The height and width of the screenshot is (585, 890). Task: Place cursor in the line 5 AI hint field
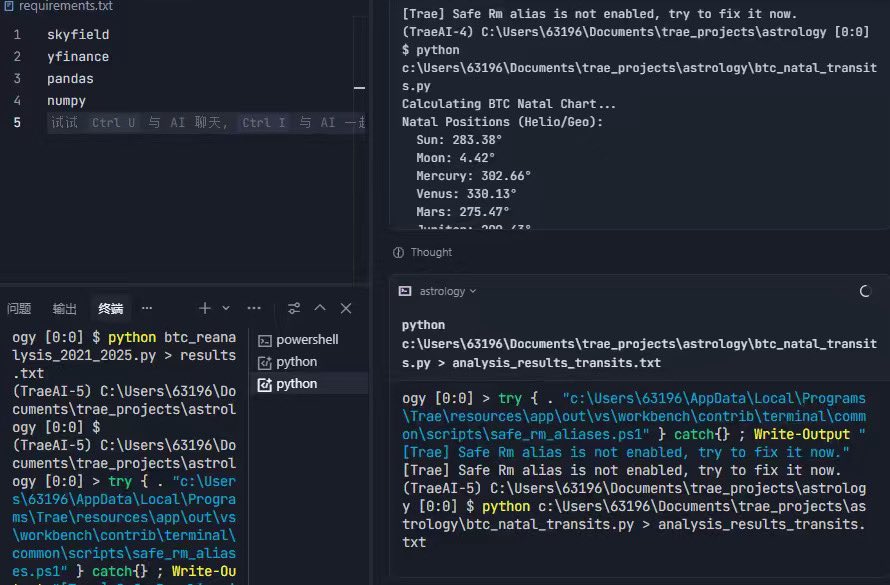(207, 123)
